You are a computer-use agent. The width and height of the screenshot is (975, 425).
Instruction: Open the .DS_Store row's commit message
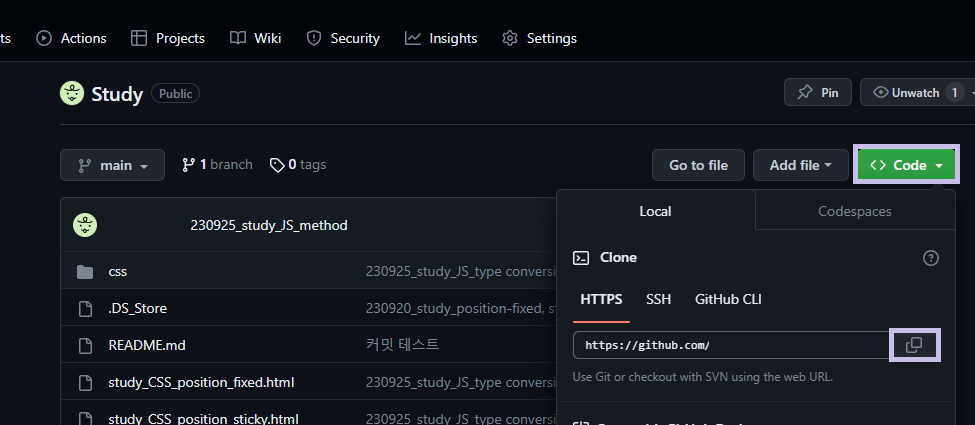pos(461,309)
